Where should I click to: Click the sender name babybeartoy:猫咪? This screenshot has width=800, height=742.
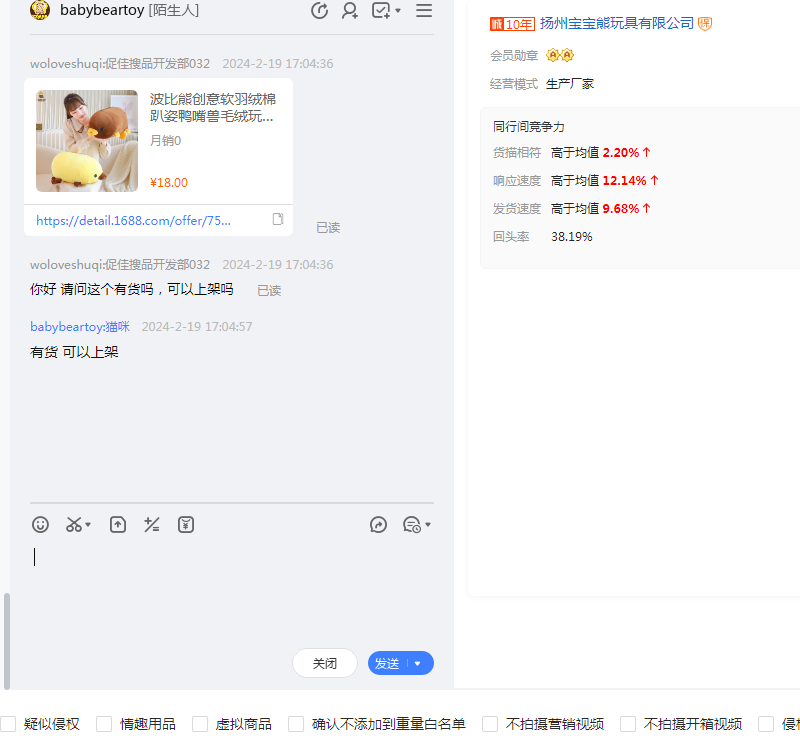pyautogui.click(x=80, y=327)
